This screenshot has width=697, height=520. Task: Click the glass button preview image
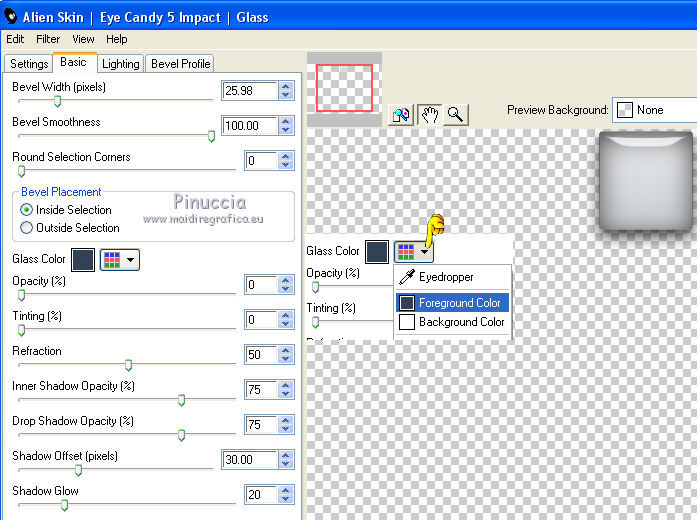[x=645, y=180]
